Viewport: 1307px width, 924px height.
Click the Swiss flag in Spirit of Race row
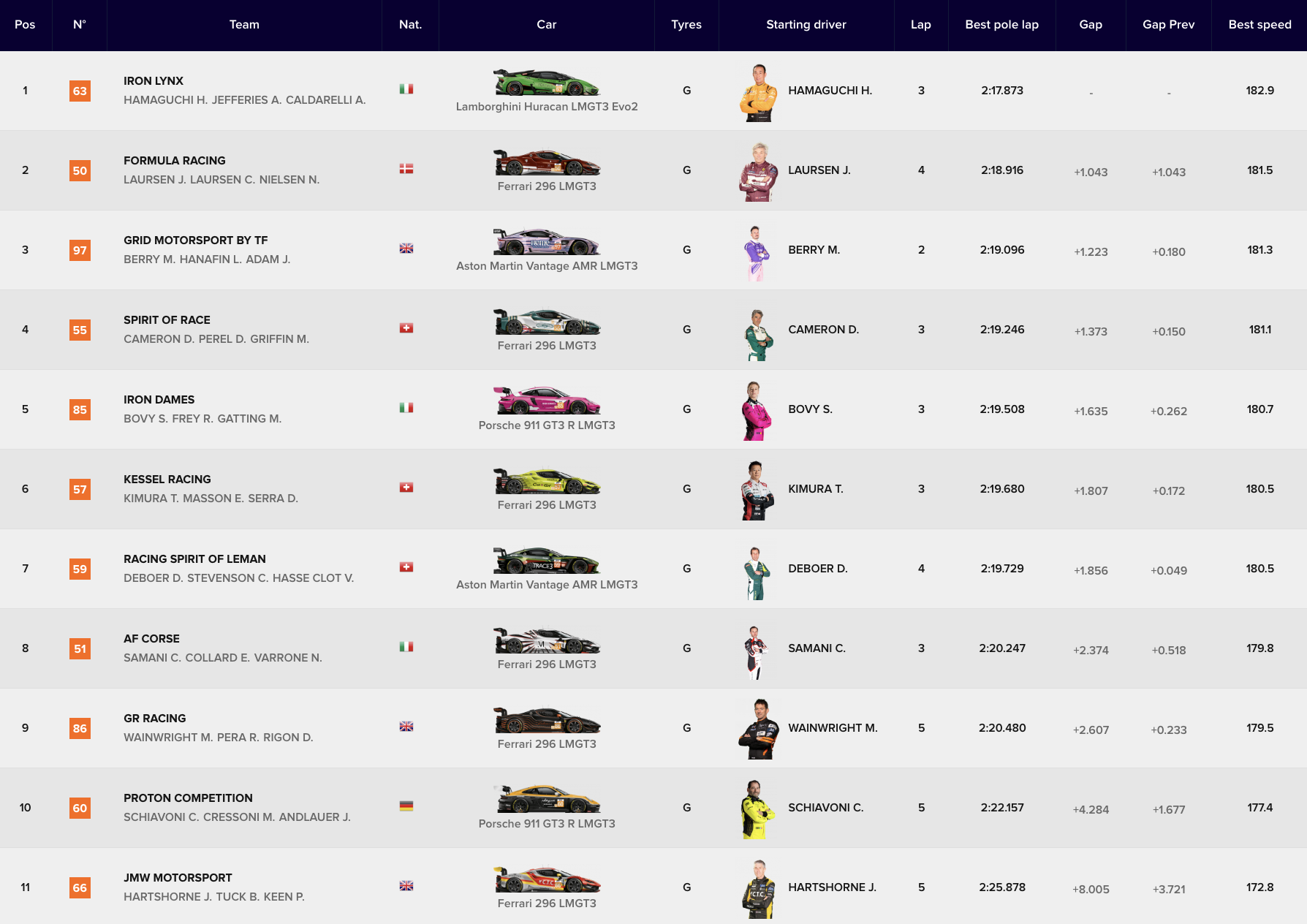[406, 328]
